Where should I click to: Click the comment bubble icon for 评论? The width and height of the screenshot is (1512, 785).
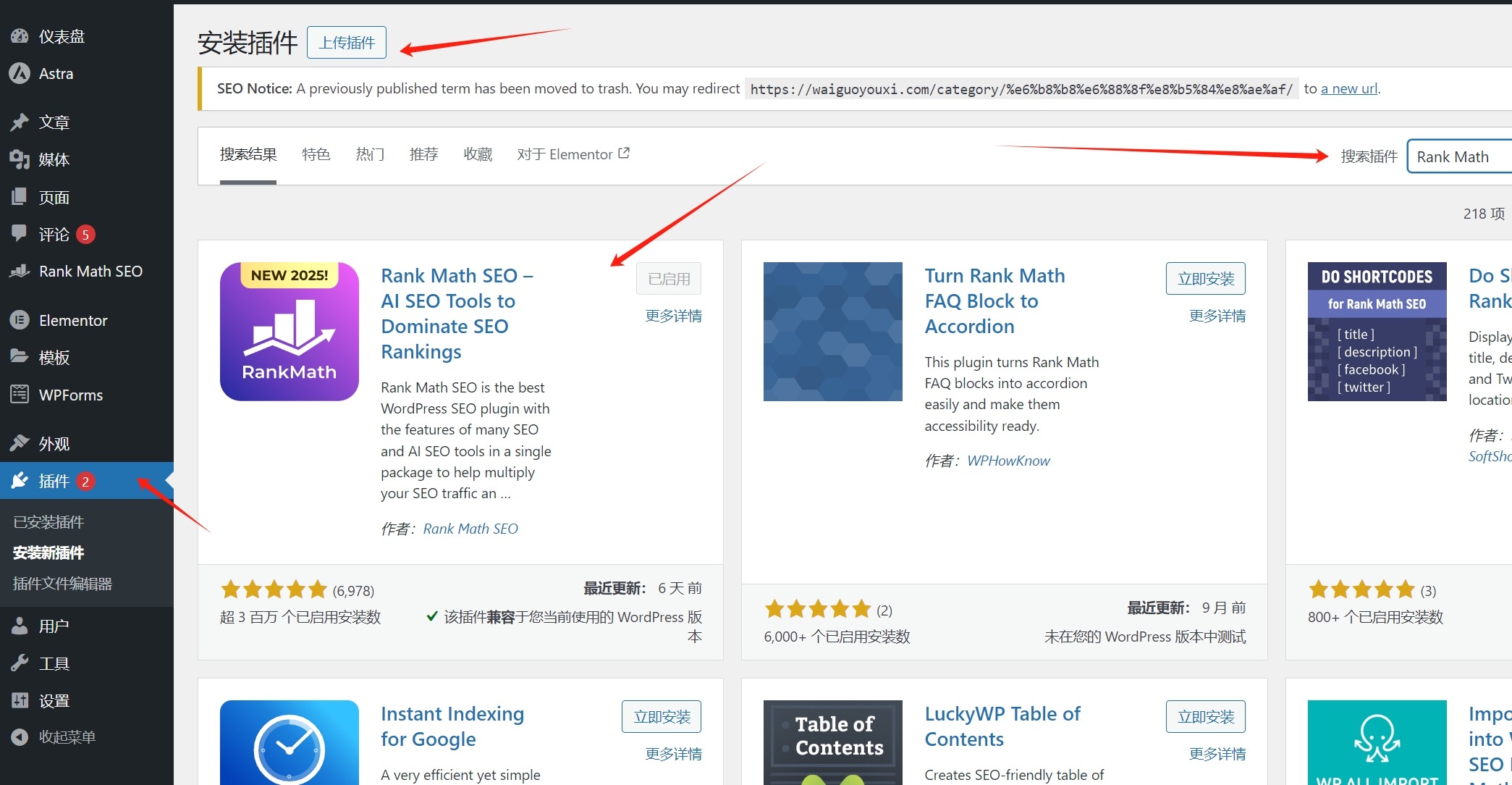click(20, 233)
